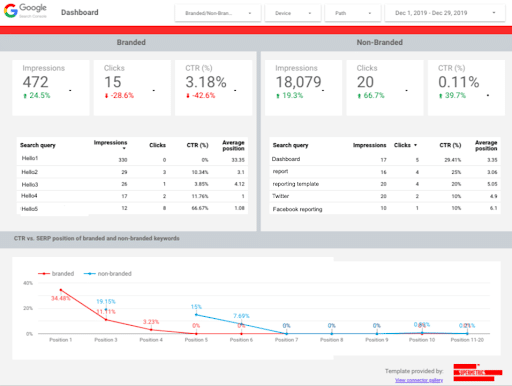Click the green up arrow beside 24.5%
The image size is (512, 386).
pyautogui.click(x=25, y=96)
